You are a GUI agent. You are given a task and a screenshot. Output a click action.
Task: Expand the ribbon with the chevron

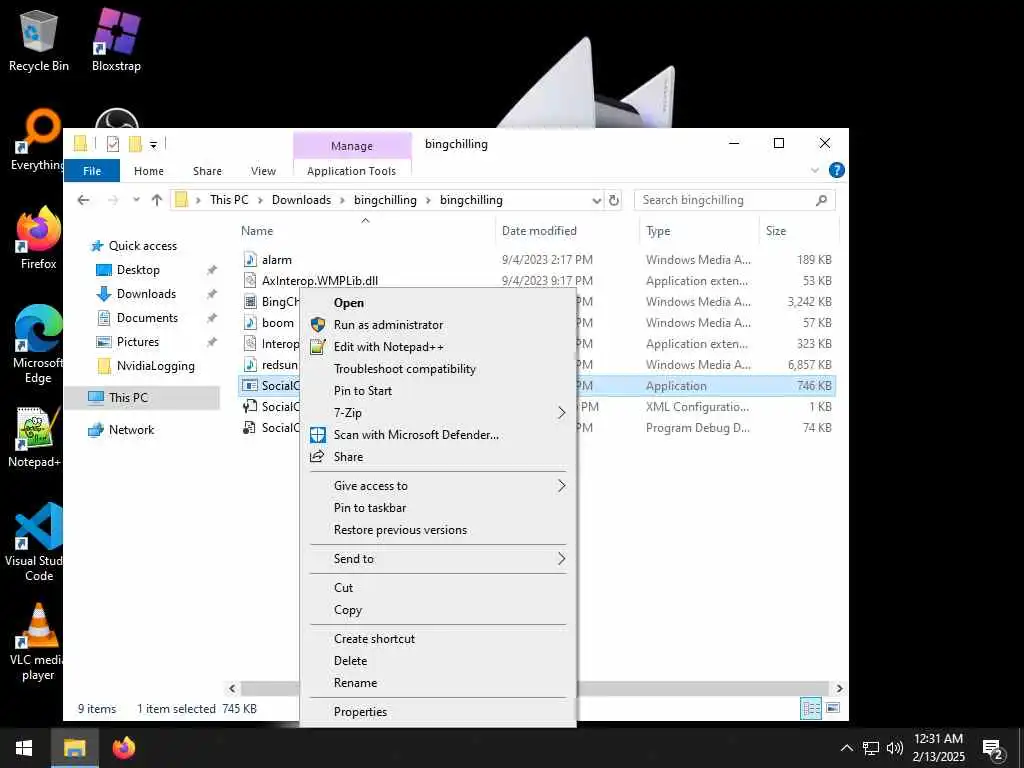pyautogui.click(x=815, y=170)
